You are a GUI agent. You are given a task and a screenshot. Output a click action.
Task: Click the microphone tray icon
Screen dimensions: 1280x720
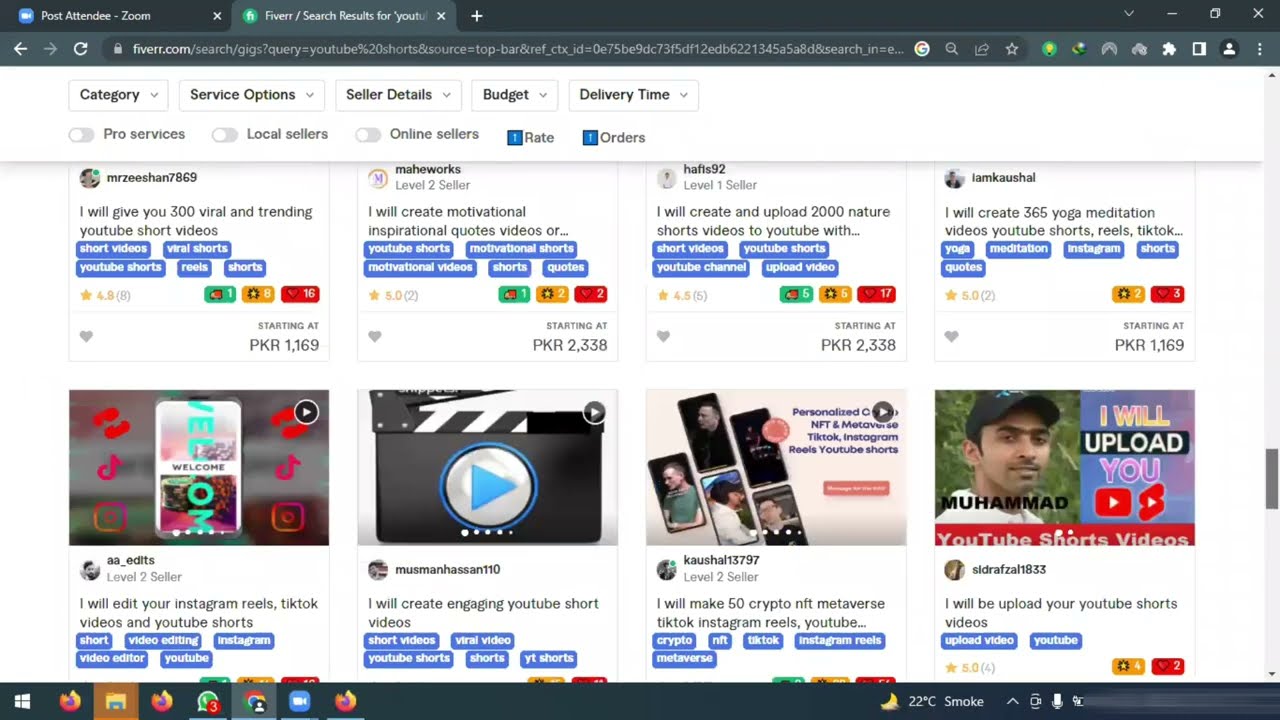coord(1057,701)
